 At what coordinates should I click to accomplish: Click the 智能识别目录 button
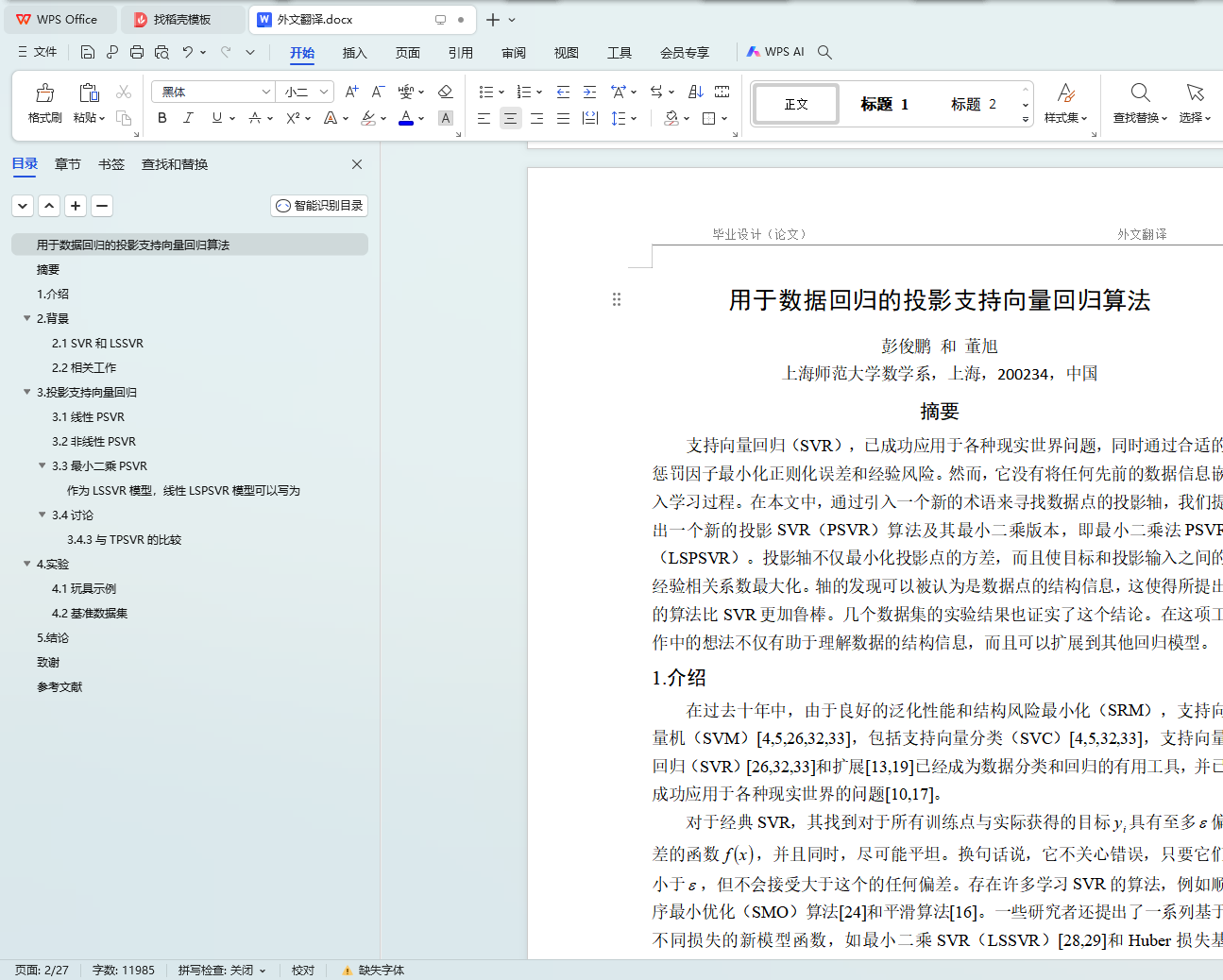tap(319, 206)
